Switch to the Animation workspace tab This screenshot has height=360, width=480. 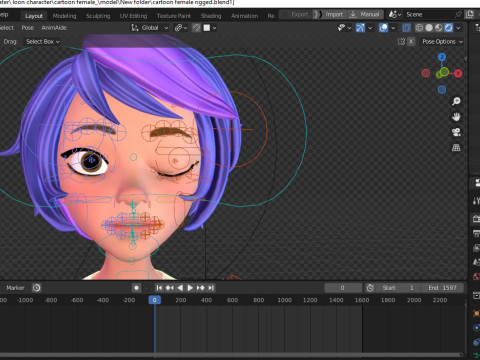[244, 16]
